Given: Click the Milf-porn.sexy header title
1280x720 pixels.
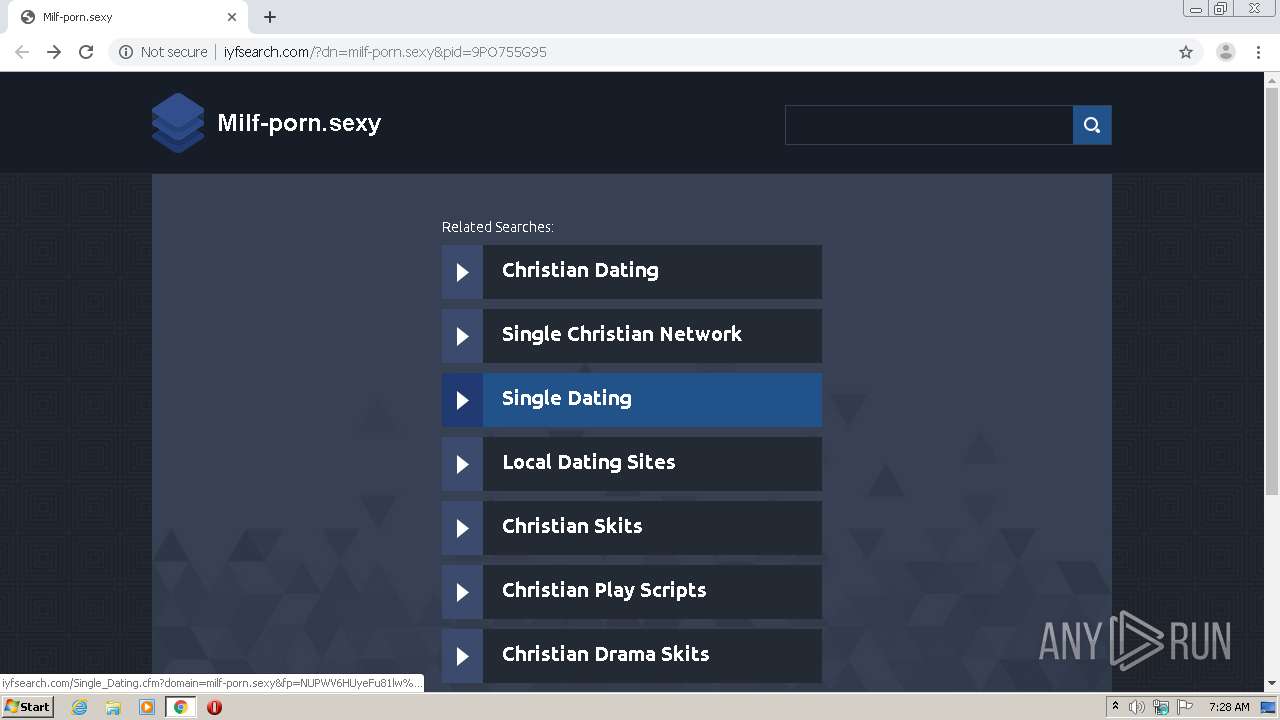Looking at the screenshot, I should coord(299,123).
